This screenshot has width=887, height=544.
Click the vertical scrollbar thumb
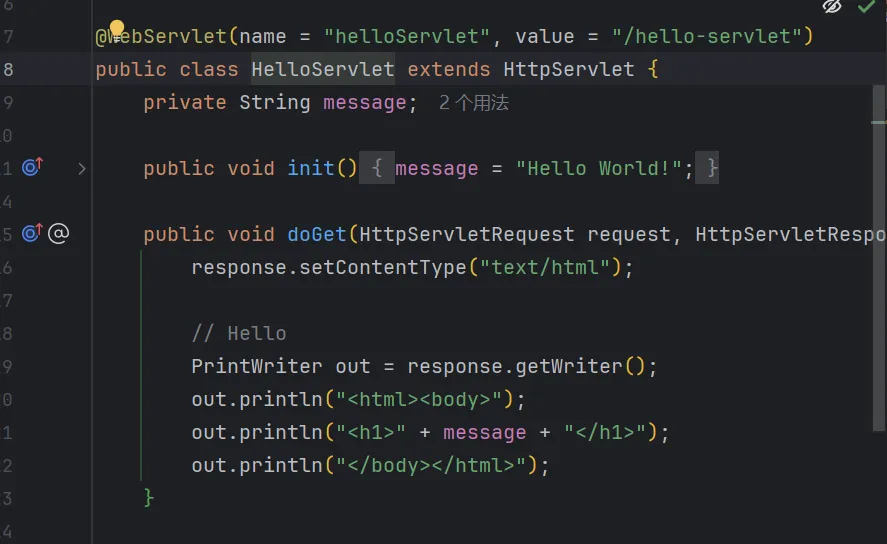click(x=879, y=257)
